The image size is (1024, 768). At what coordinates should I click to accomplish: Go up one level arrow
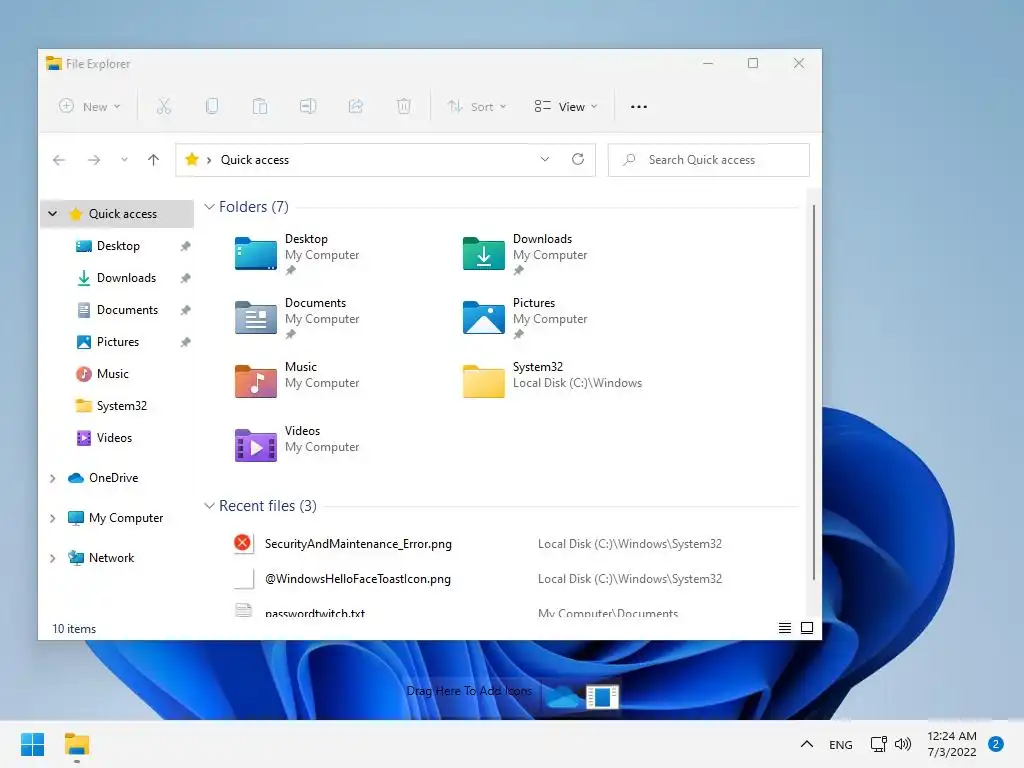(153, 160)
